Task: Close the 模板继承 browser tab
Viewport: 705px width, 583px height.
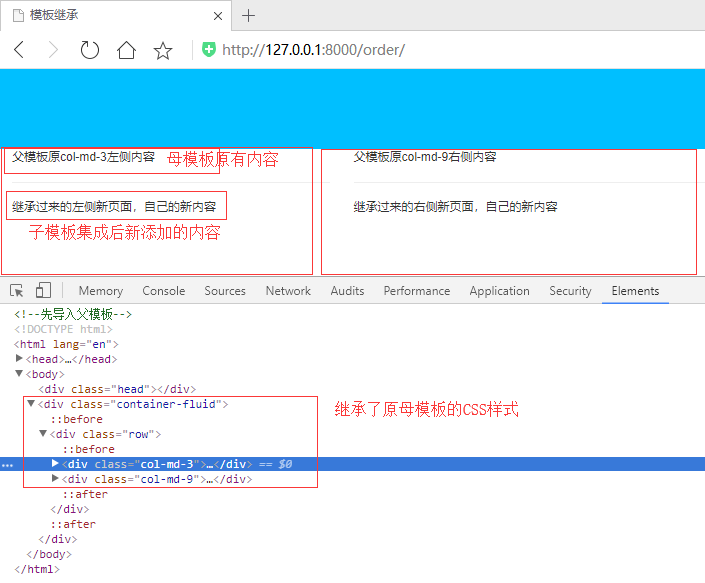Action: (x=218, y=16)
